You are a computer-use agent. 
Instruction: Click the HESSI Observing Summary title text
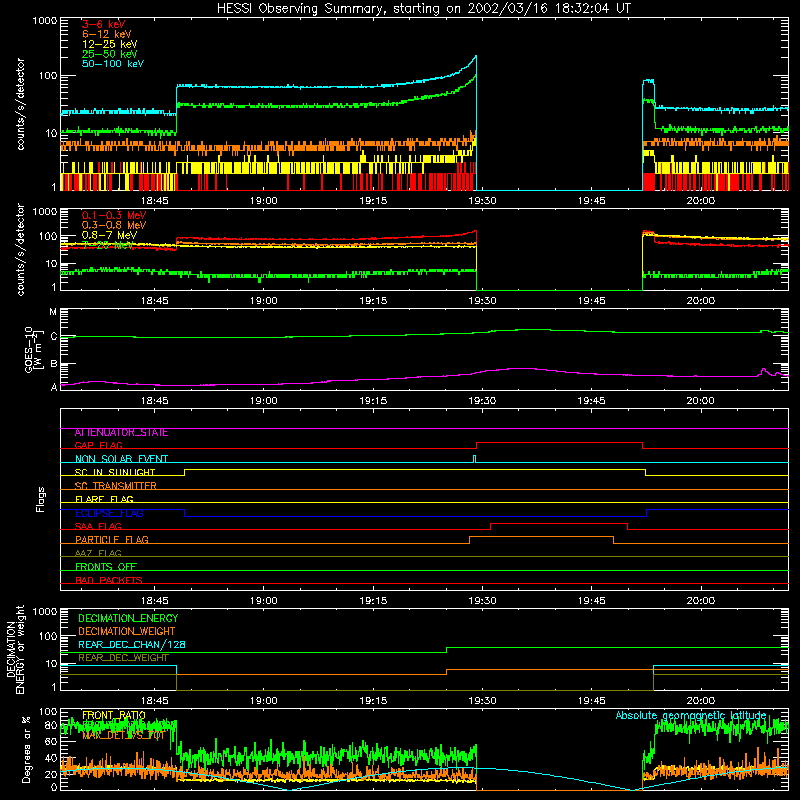coord(424,9)
